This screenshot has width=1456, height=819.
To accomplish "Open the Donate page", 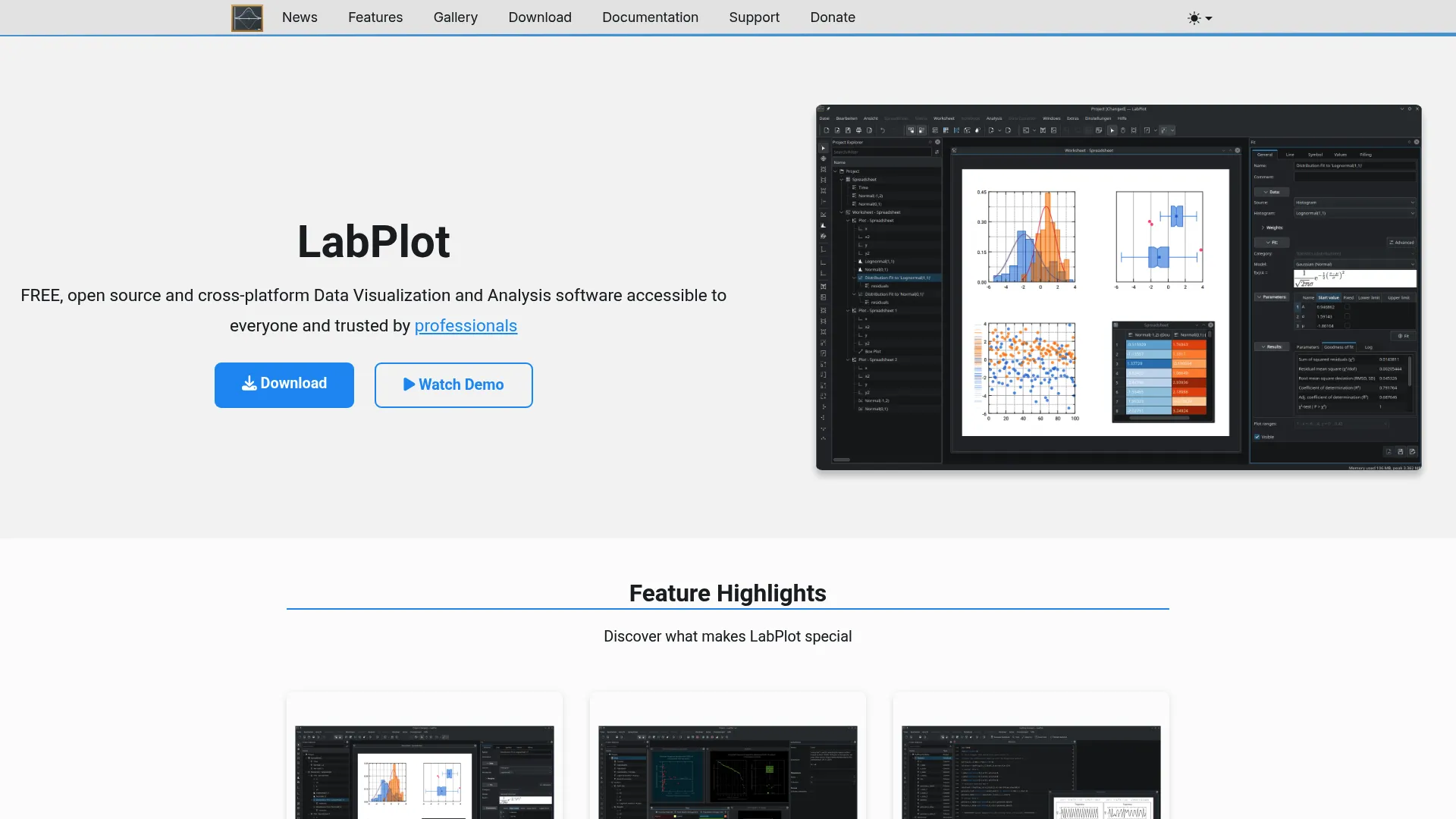I will coord(833,17).
